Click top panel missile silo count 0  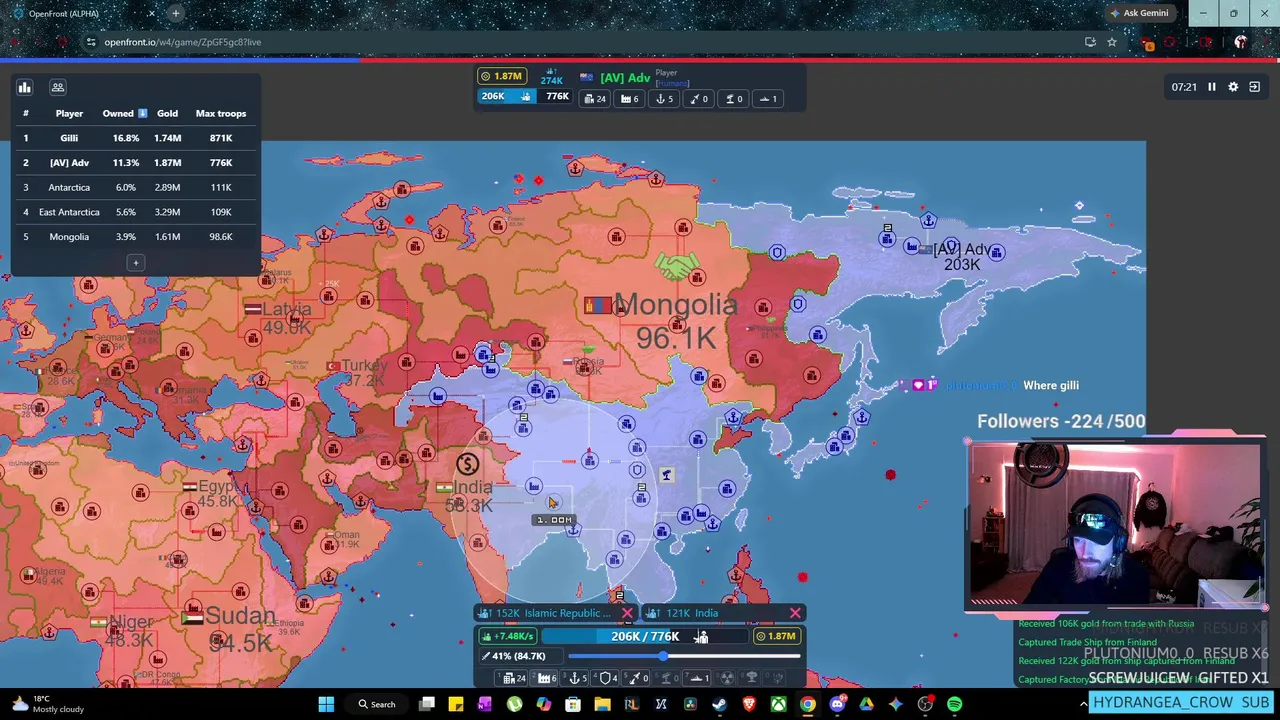click(698, 99)
